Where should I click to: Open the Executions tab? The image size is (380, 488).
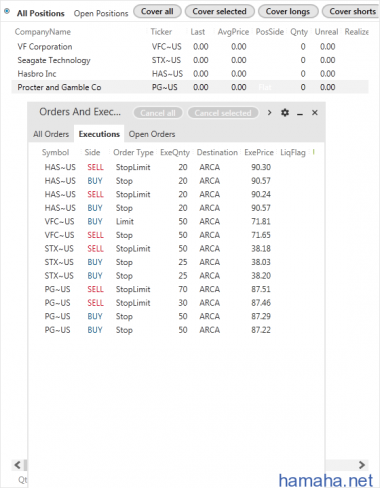click(x=99, y=134)
